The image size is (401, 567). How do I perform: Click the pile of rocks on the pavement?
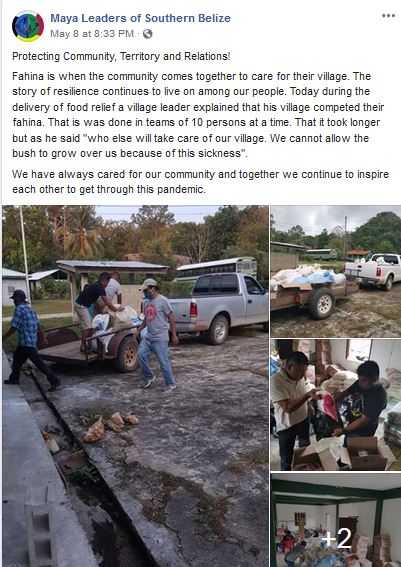click(110, 426)
